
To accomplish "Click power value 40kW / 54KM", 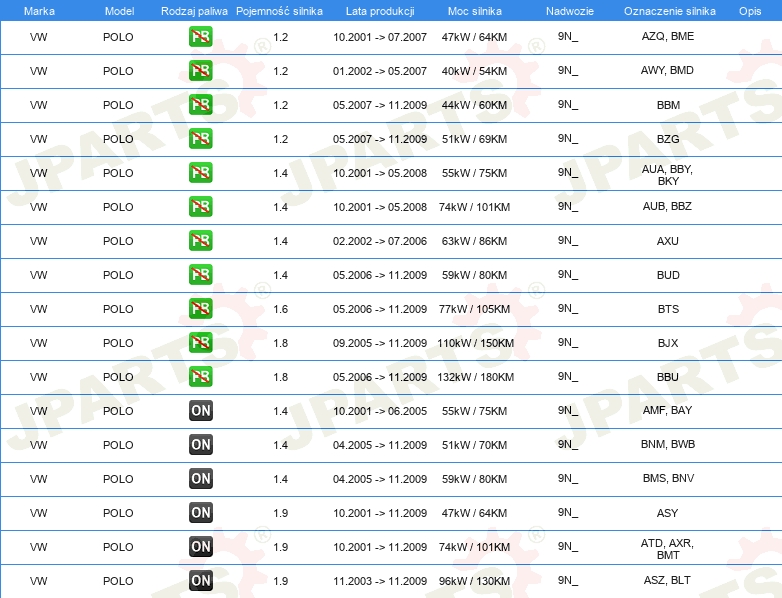I will pyautogui.click(x=474, y=71).
